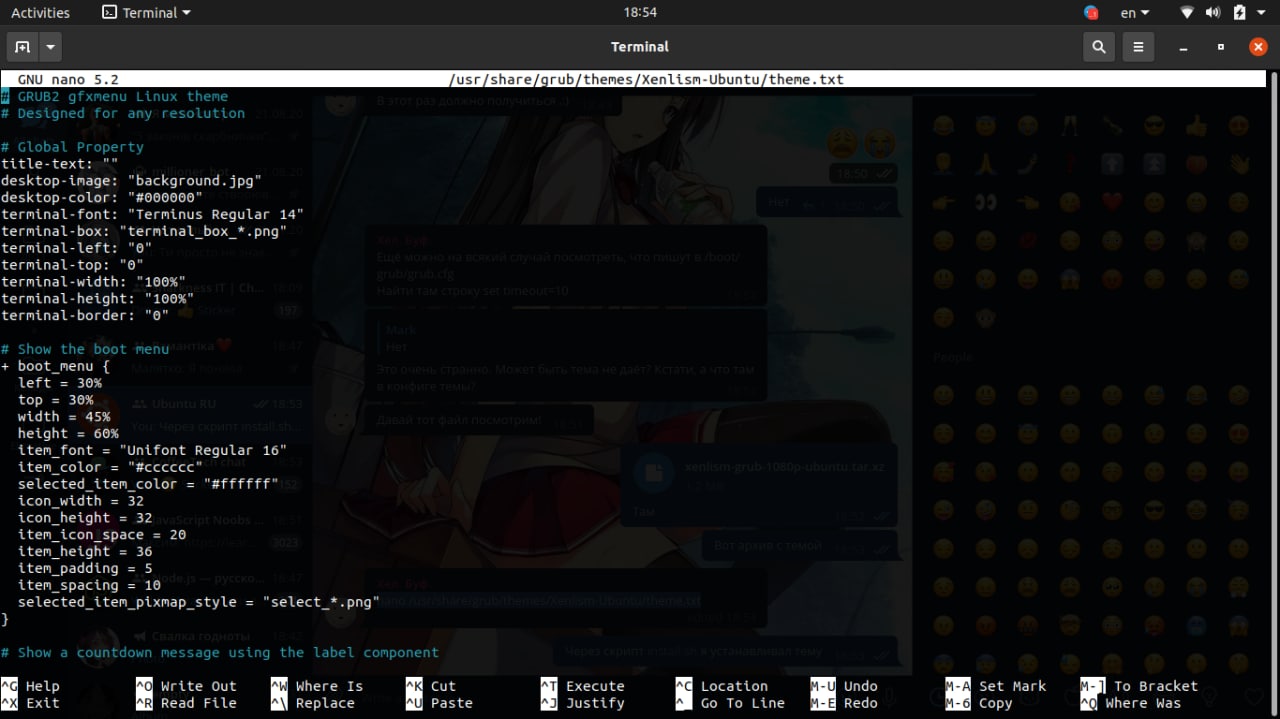Click the ^U Paste shortcut
This screenshot has width=1280, height=719.
[439, 703]
